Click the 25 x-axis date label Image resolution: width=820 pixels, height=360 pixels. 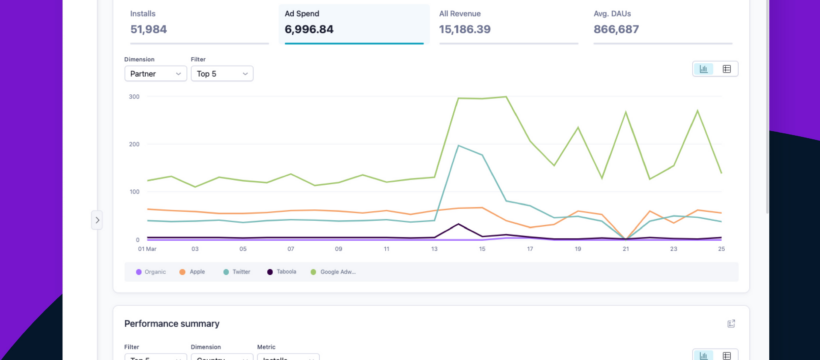[721, 249]
